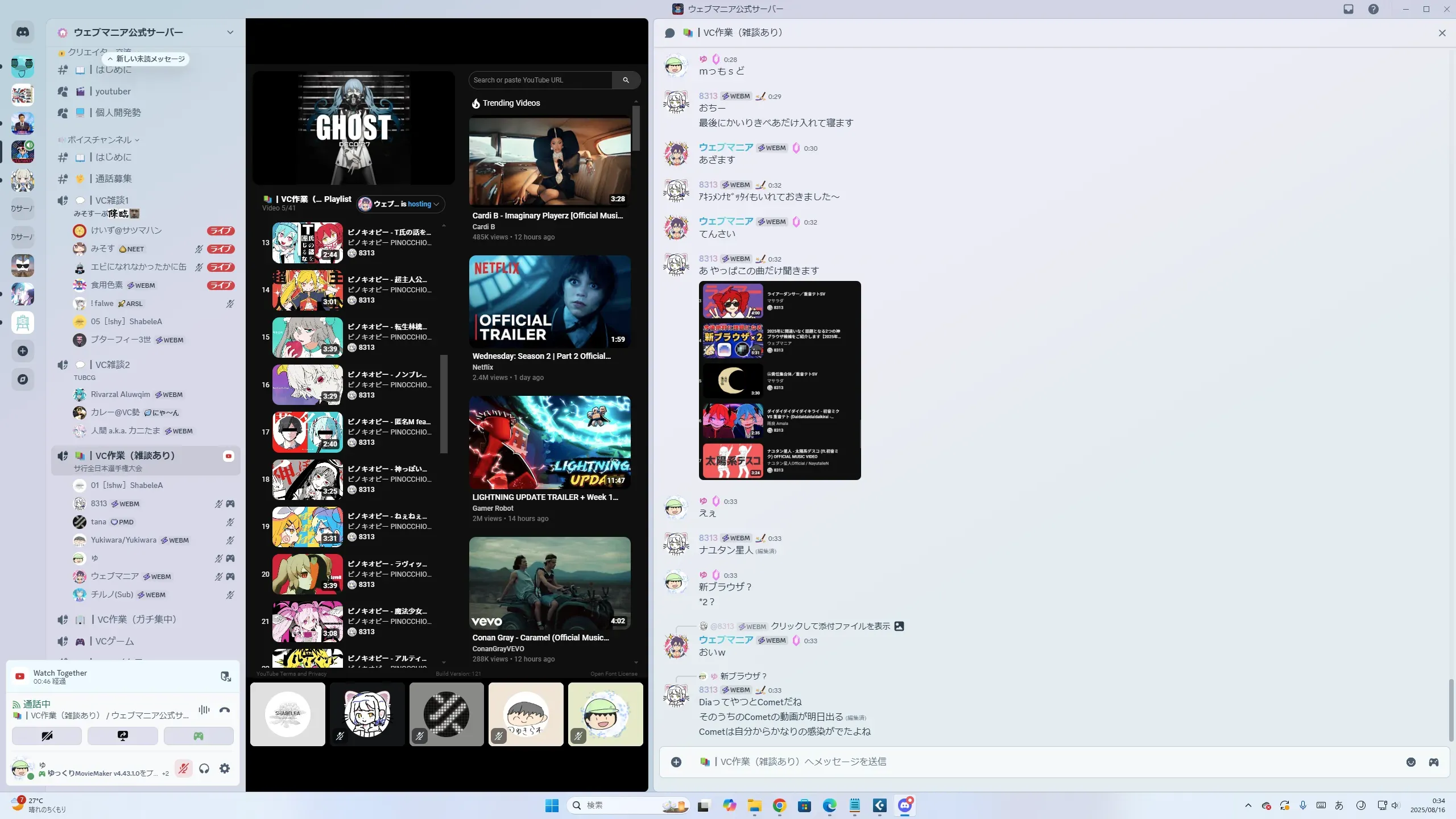This screenshot has width=1456, height=819.
Task: Expand the hosting dropdown on playlist
Action: tap(436, 204)
